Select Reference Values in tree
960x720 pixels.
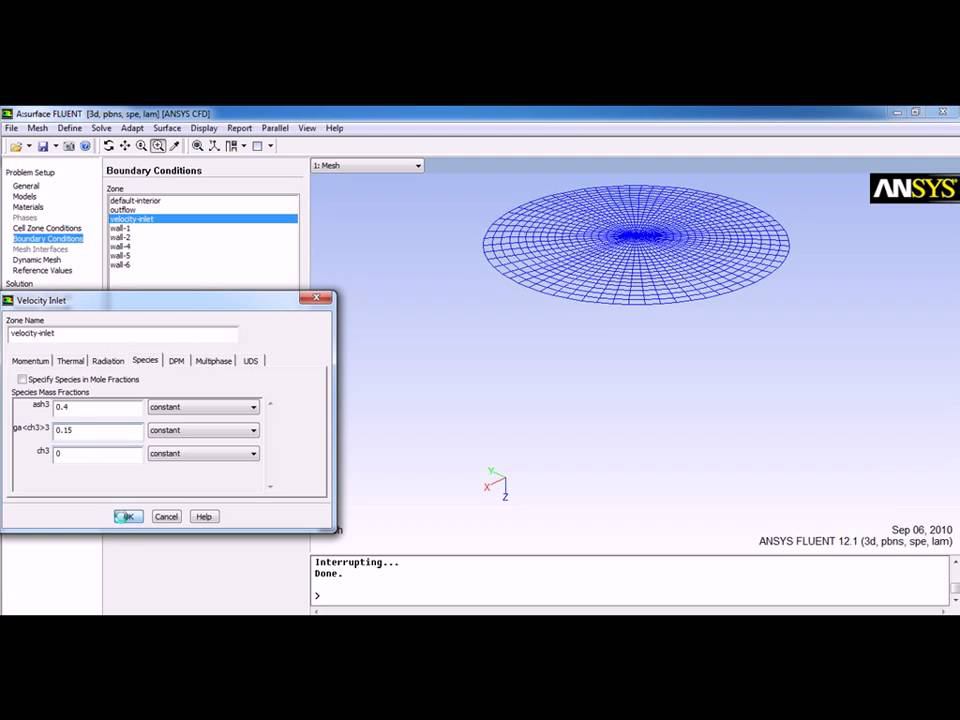[x=42, y=271]
